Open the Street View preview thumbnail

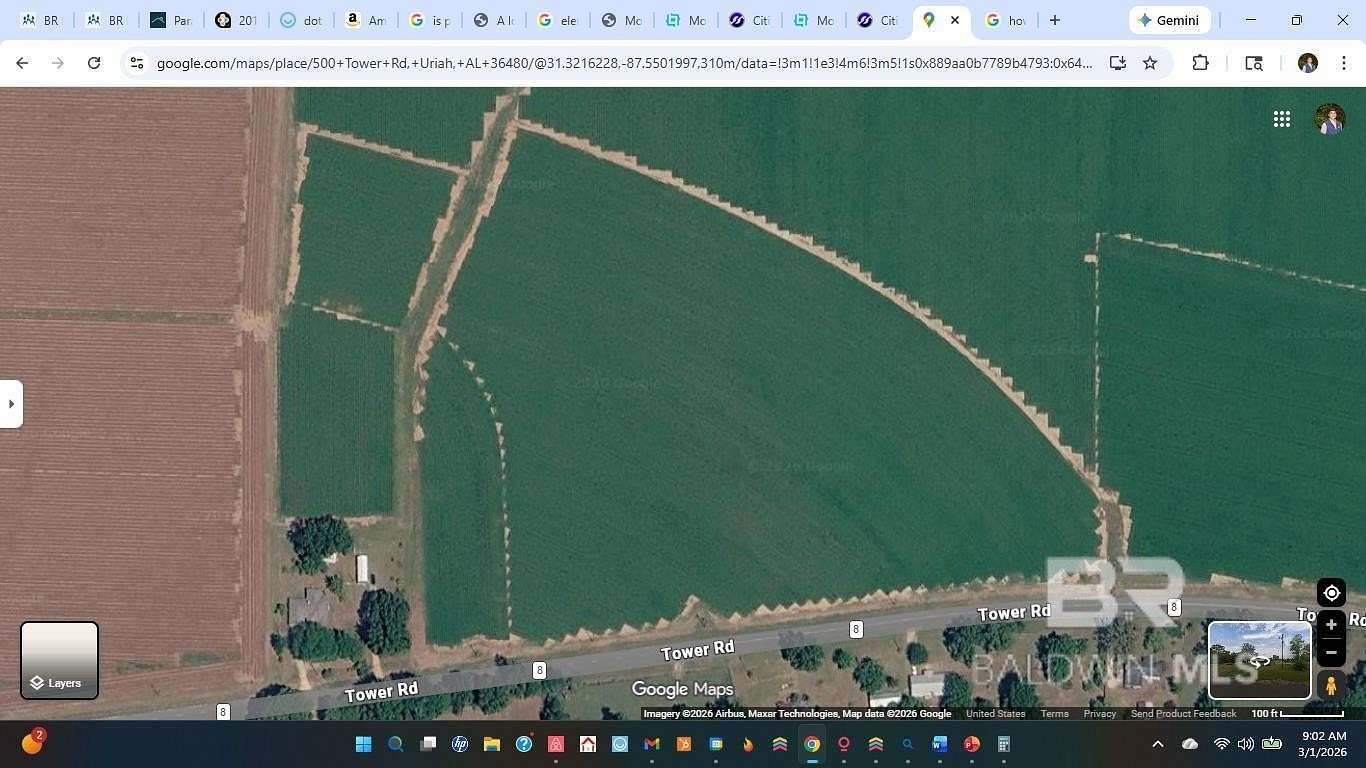(x=1258, y=660)
